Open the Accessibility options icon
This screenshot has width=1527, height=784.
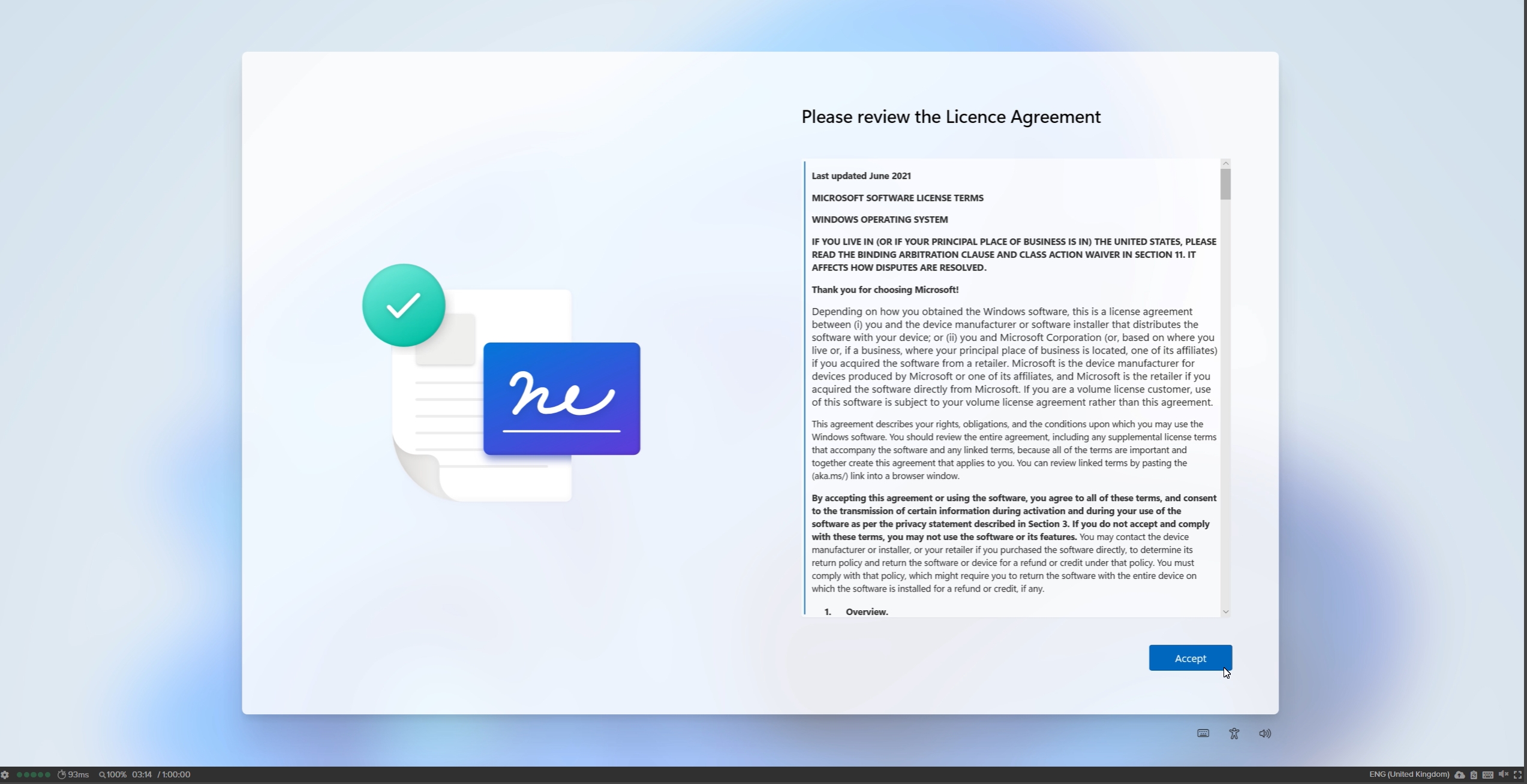pos(1234,733)
